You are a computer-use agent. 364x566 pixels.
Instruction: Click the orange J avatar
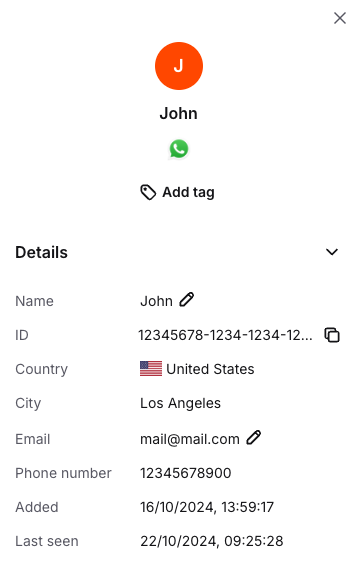179,66
